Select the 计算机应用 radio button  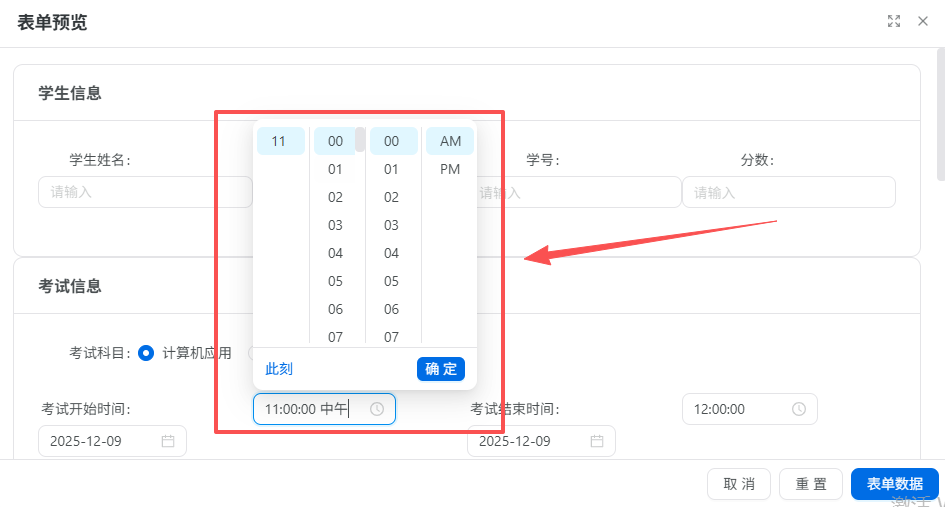coord(146,353)
